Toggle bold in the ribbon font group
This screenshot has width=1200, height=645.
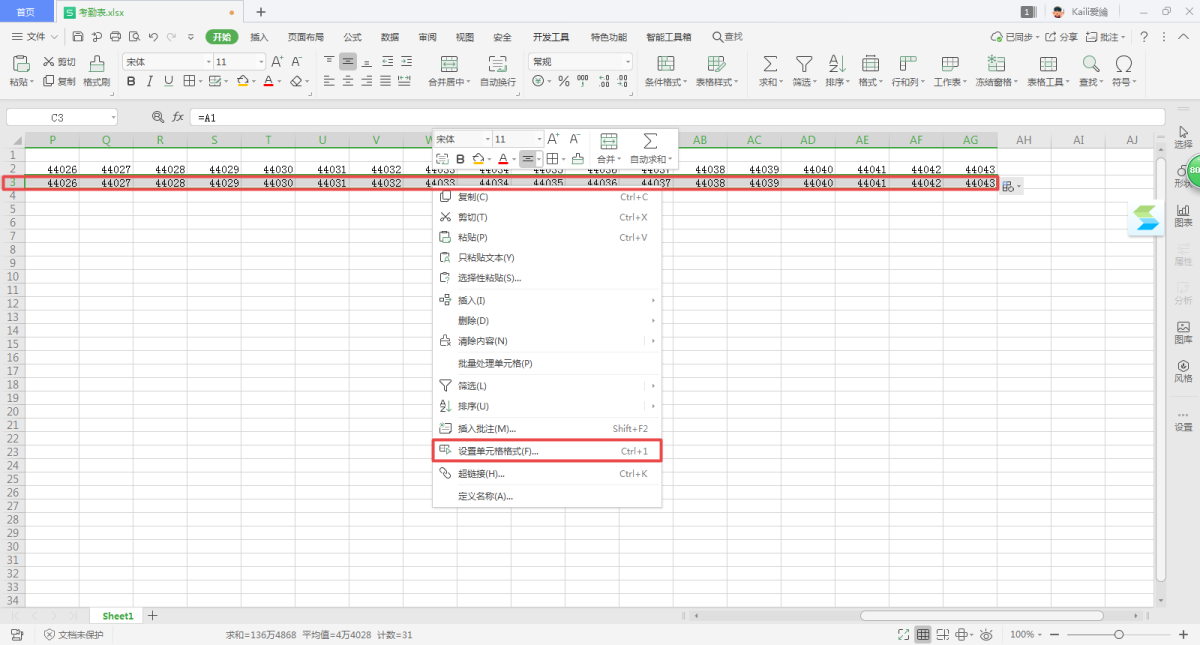click(x=131, y=81)
